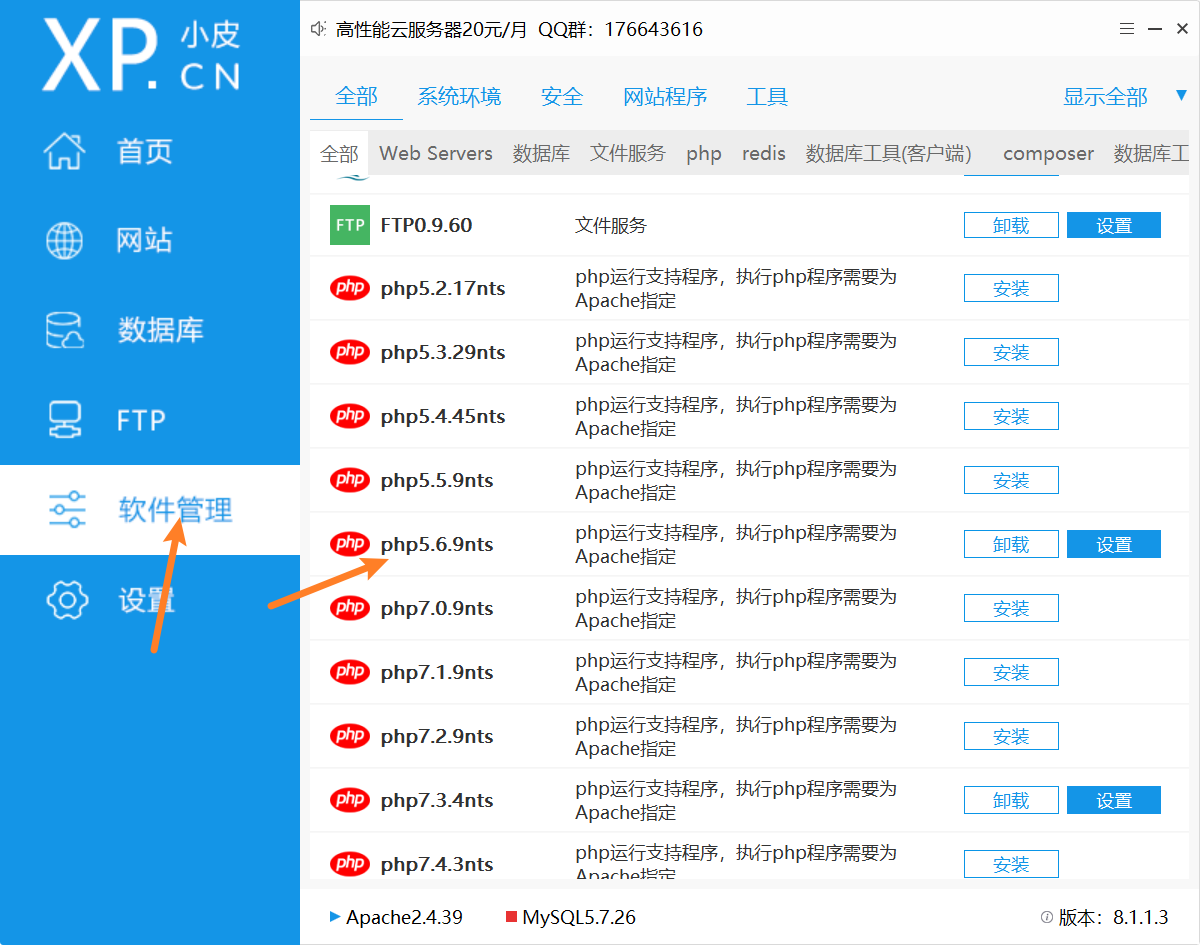Click the FTP computer icon in sidebar

coord(66,419)
